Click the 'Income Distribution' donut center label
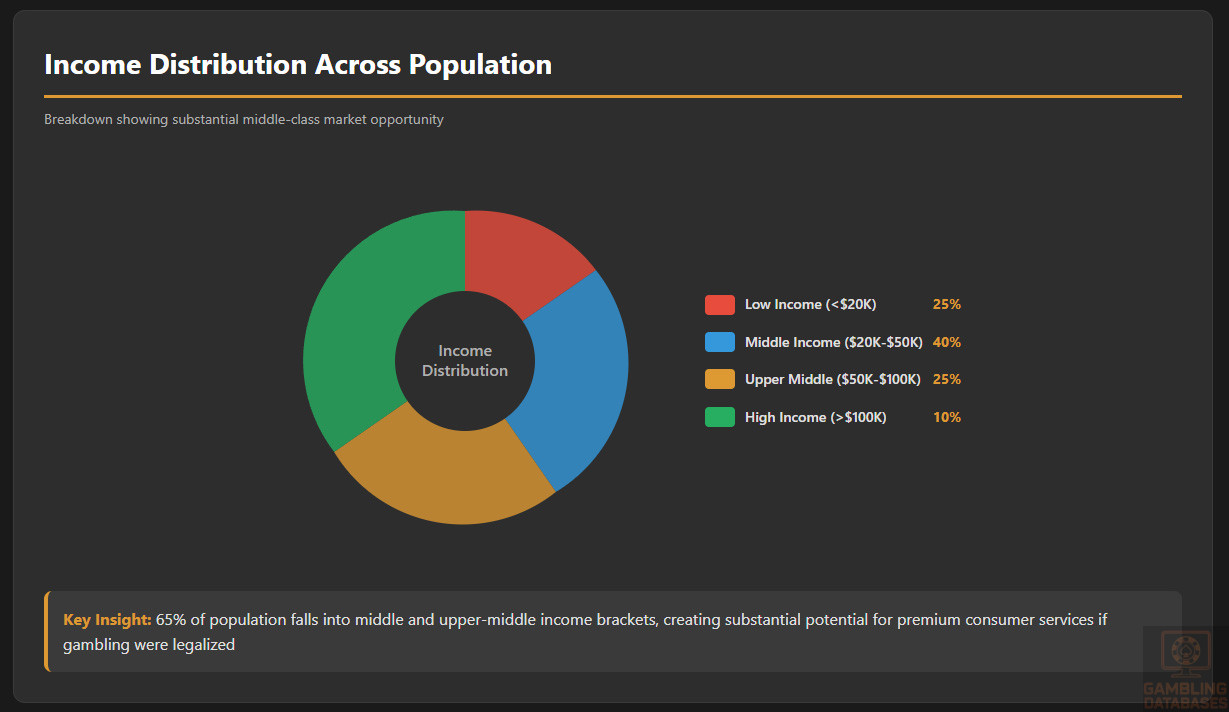This screenshot has height=712, width=1229. pyautogui.click(x=465, y=361)
